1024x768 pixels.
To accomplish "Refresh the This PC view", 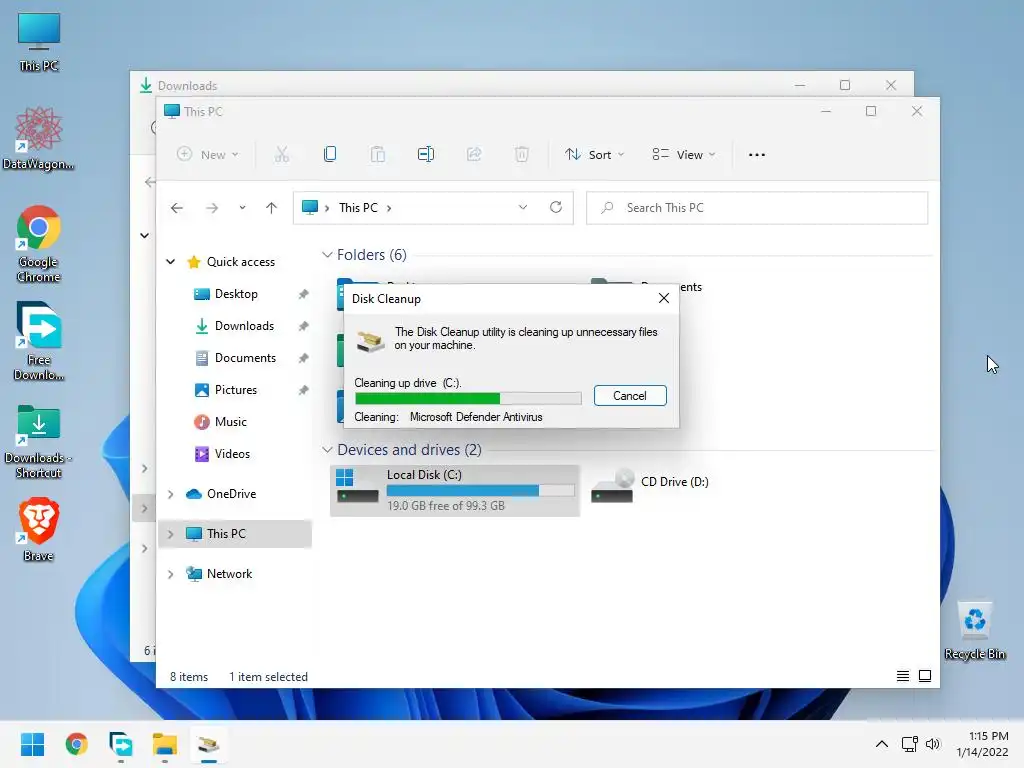I will (x=556, y=208).
